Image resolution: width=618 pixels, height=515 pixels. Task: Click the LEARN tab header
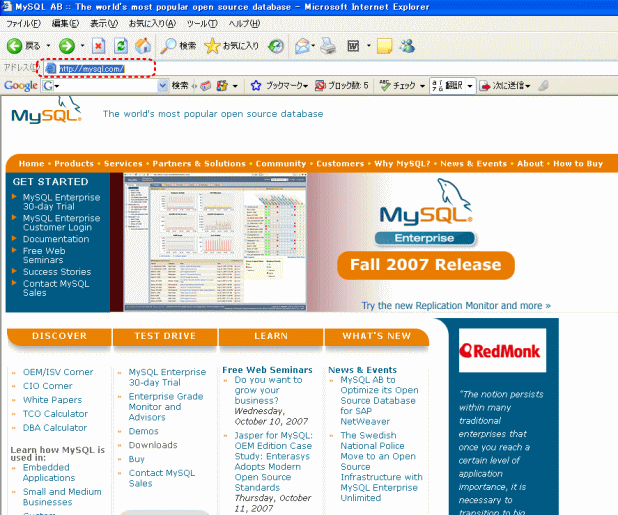pos(271,336)
